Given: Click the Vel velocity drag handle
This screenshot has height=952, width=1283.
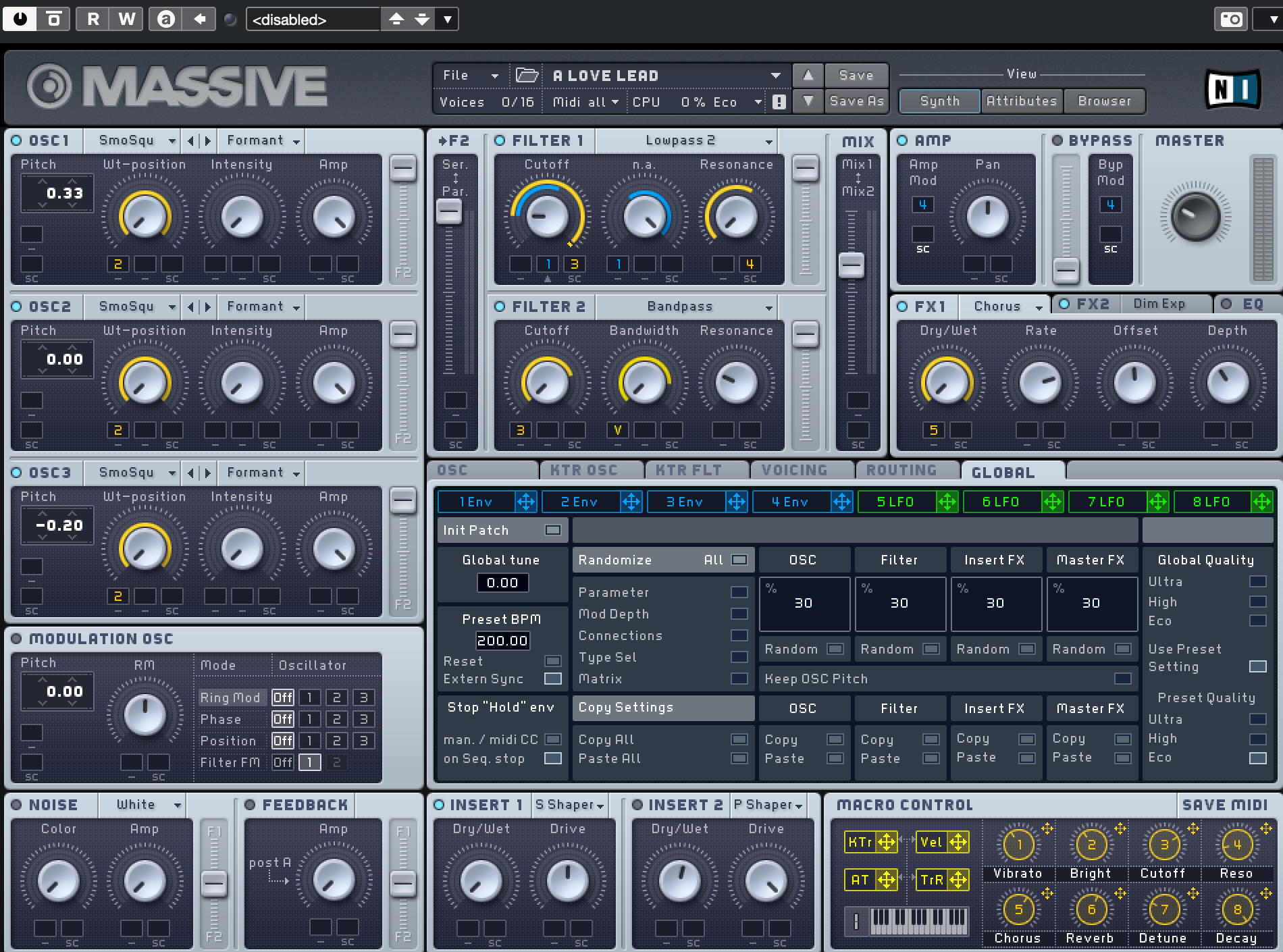Looking at the screenshot, I should pos(958,842).
